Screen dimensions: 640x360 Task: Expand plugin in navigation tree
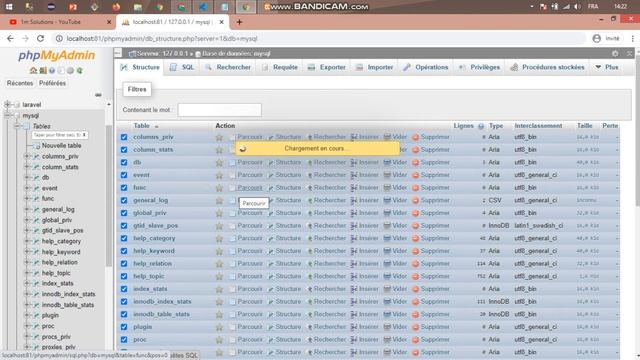[x=27, y=315]
